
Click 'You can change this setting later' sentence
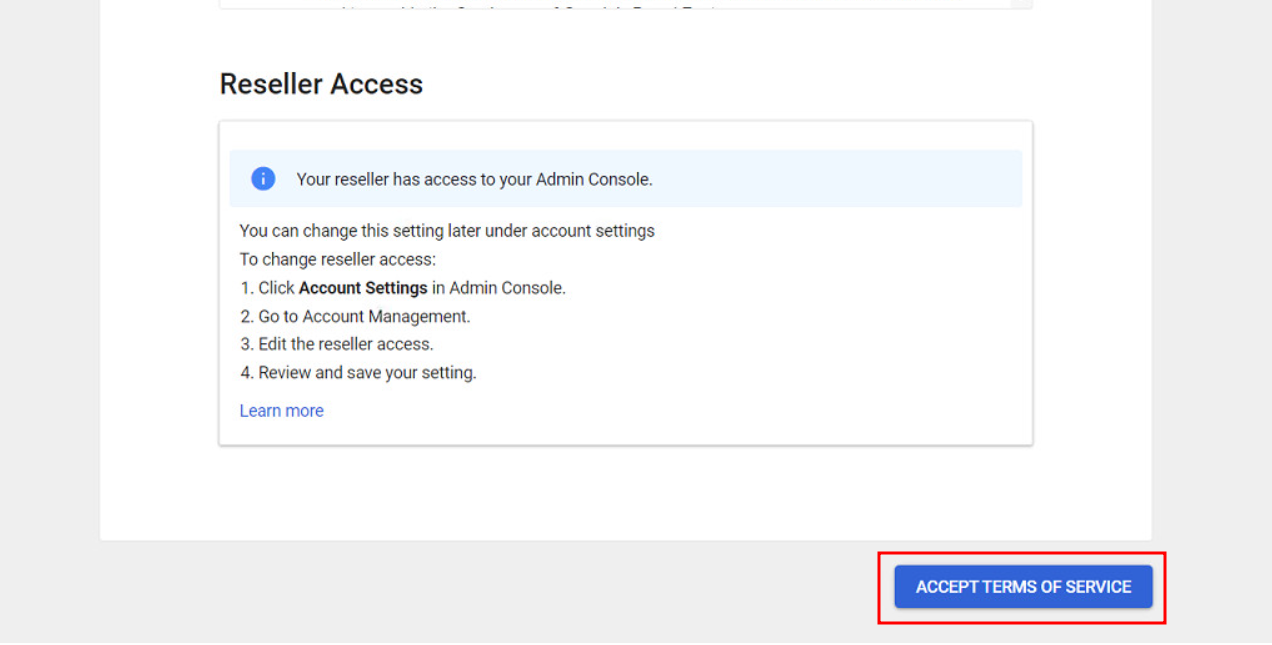(446, 231)
